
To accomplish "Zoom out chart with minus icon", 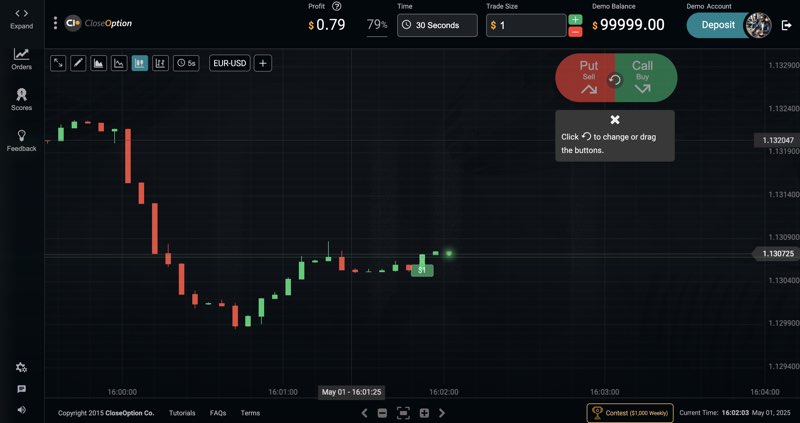I will (x=382, y=413).
